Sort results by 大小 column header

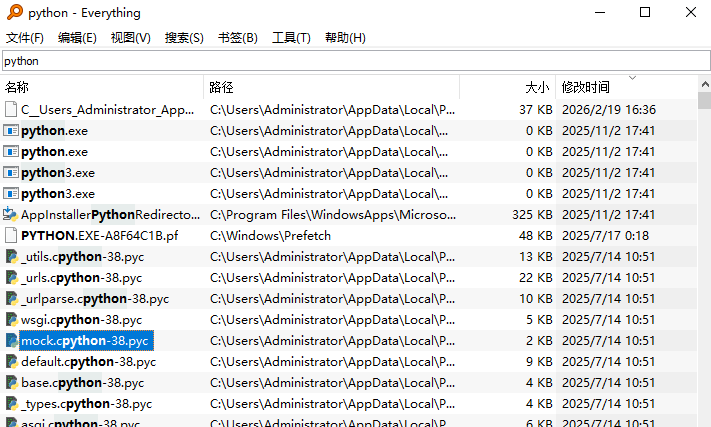(x=508, y=87)
